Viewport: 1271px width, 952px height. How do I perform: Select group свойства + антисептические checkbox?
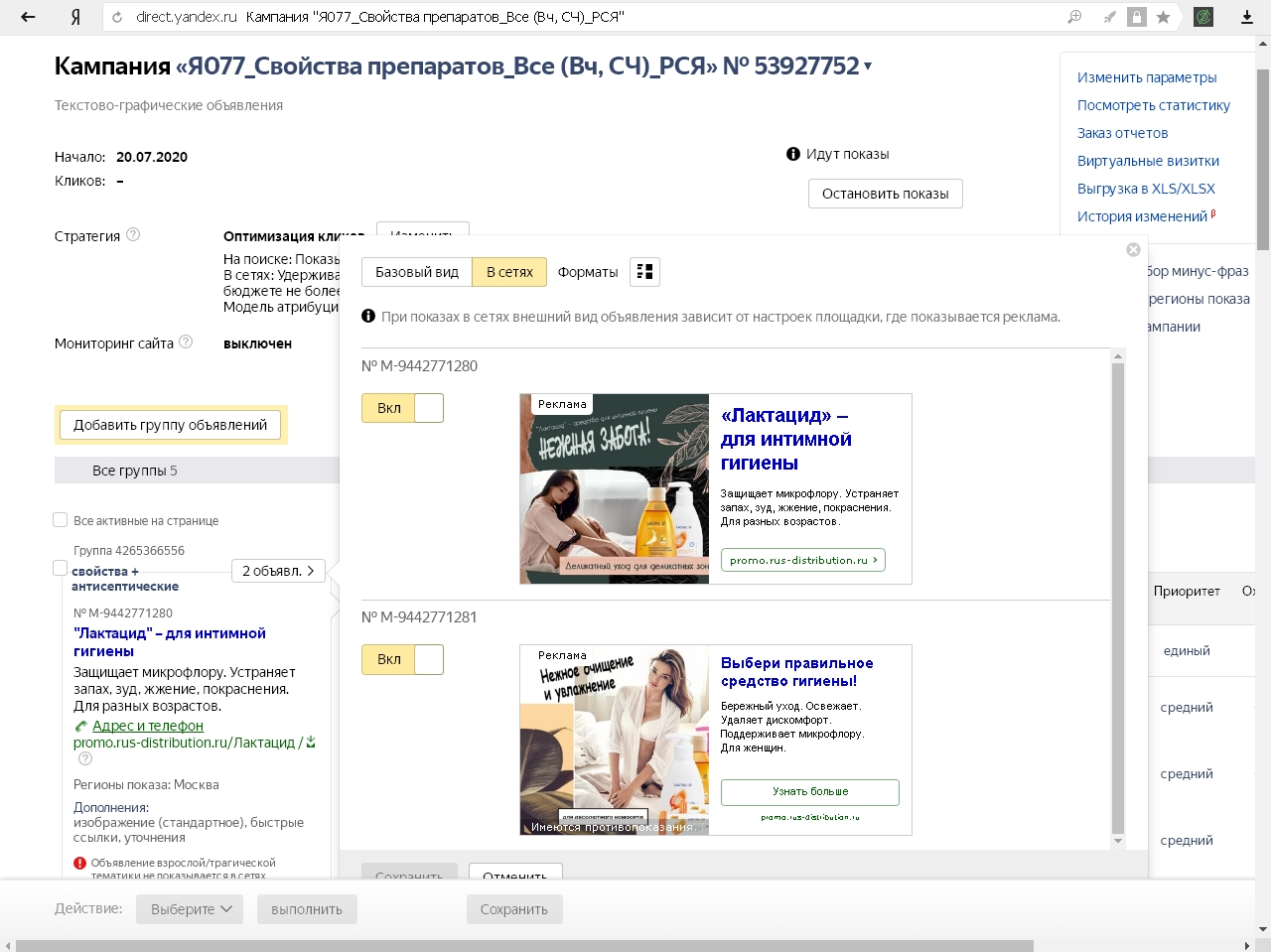(x=60, y=569)
